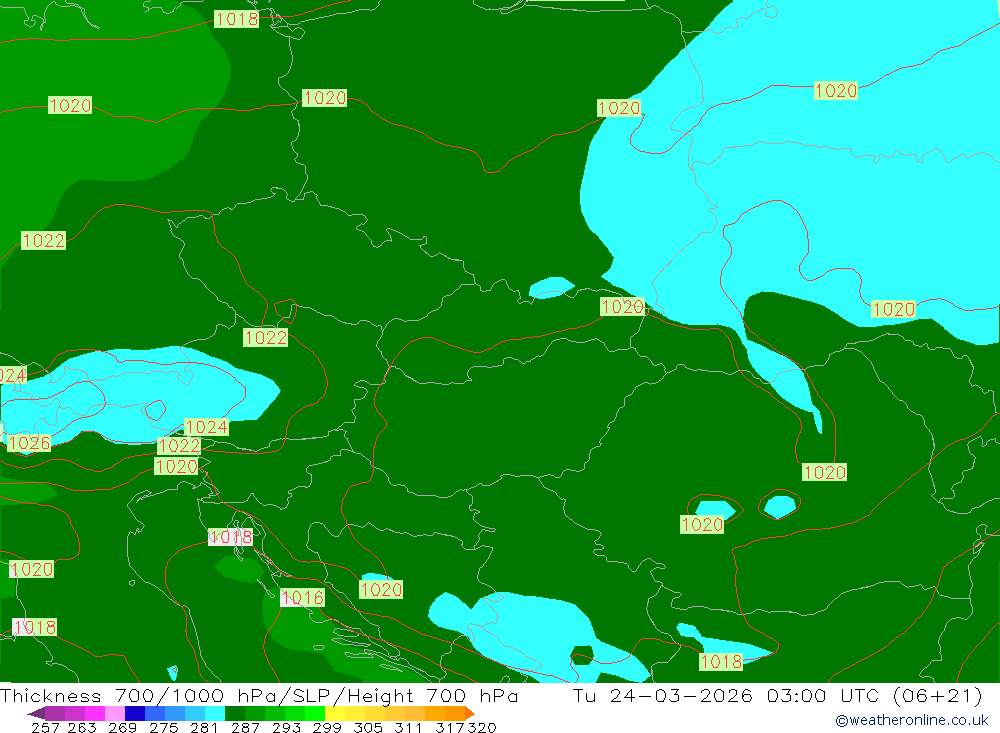Click the 317 legend value
This screenshot has height=733, width=1000.
click(x=450, y=727)
